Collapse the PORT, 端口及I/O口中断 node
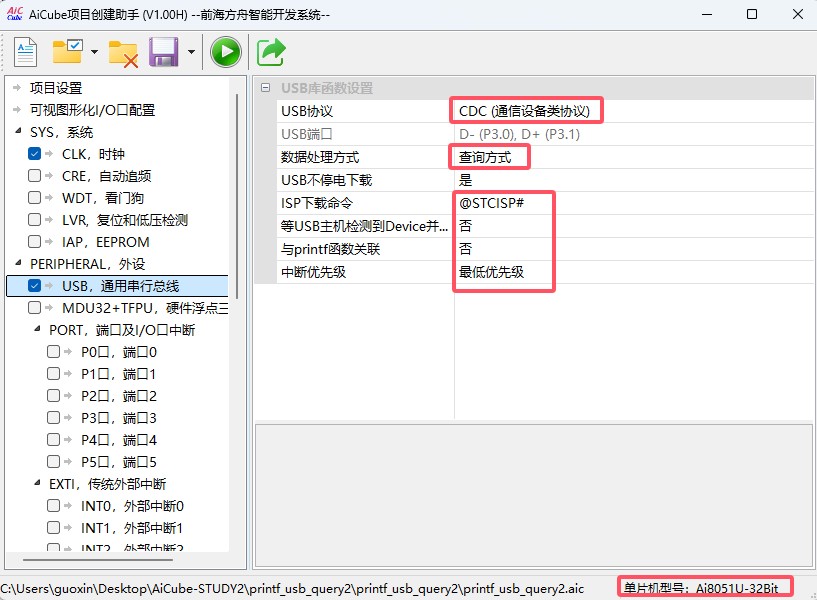 [38, 329]
